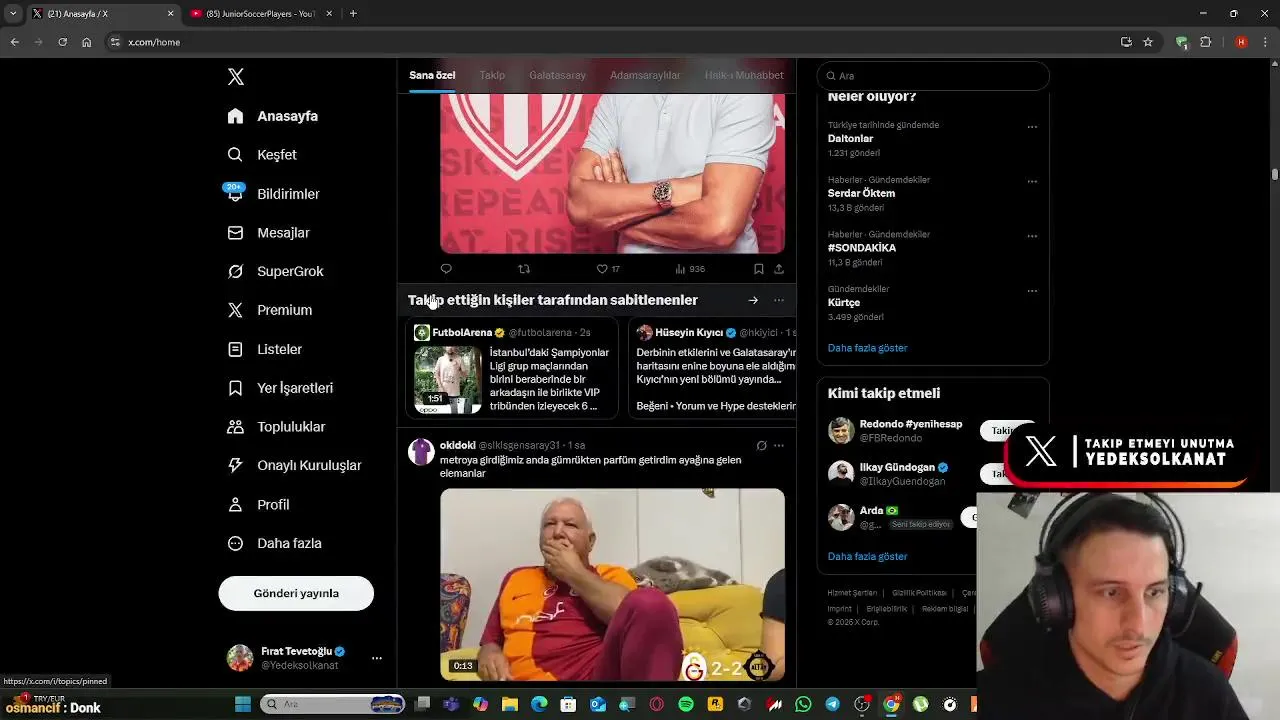1280x720 pixels.
Task: Open Kürtçe trending topic
Action: (x=844, y=302)
